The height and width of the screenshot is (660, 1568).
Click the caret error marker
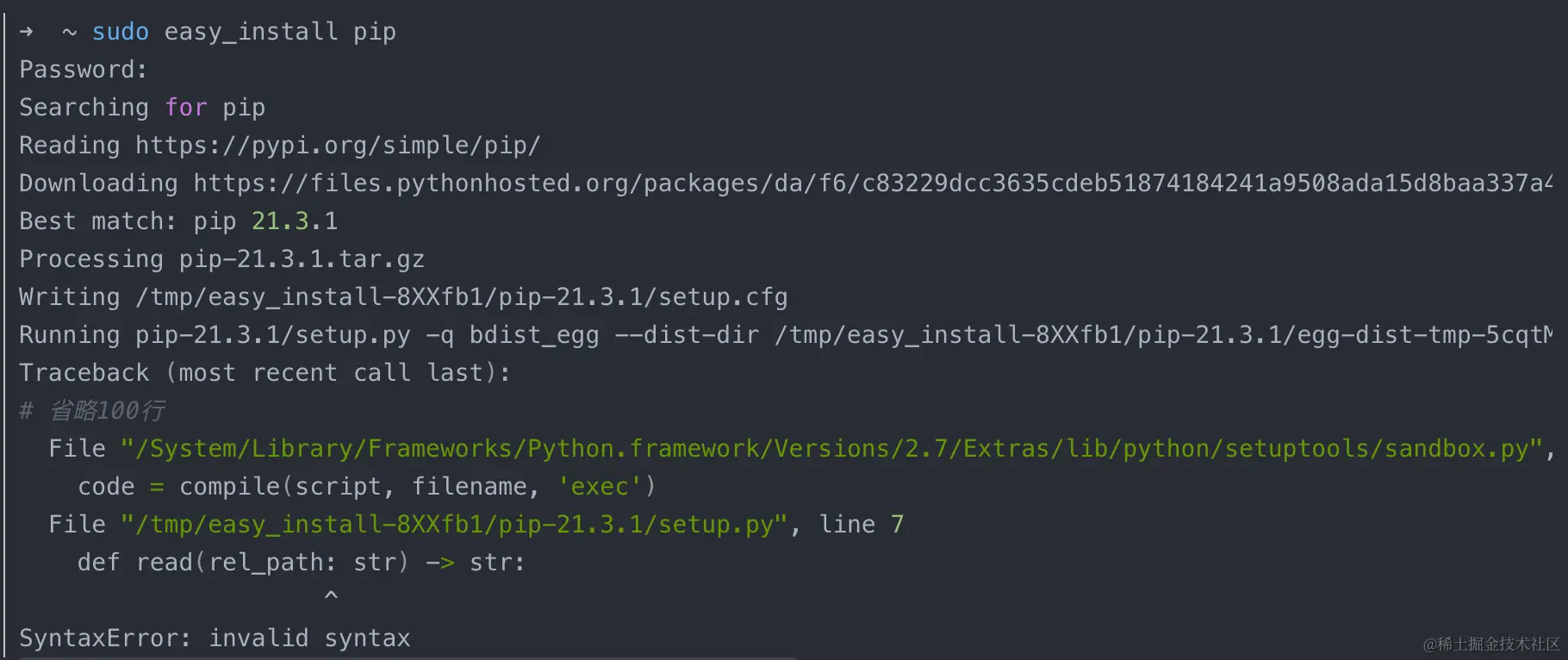pos(331,595)
